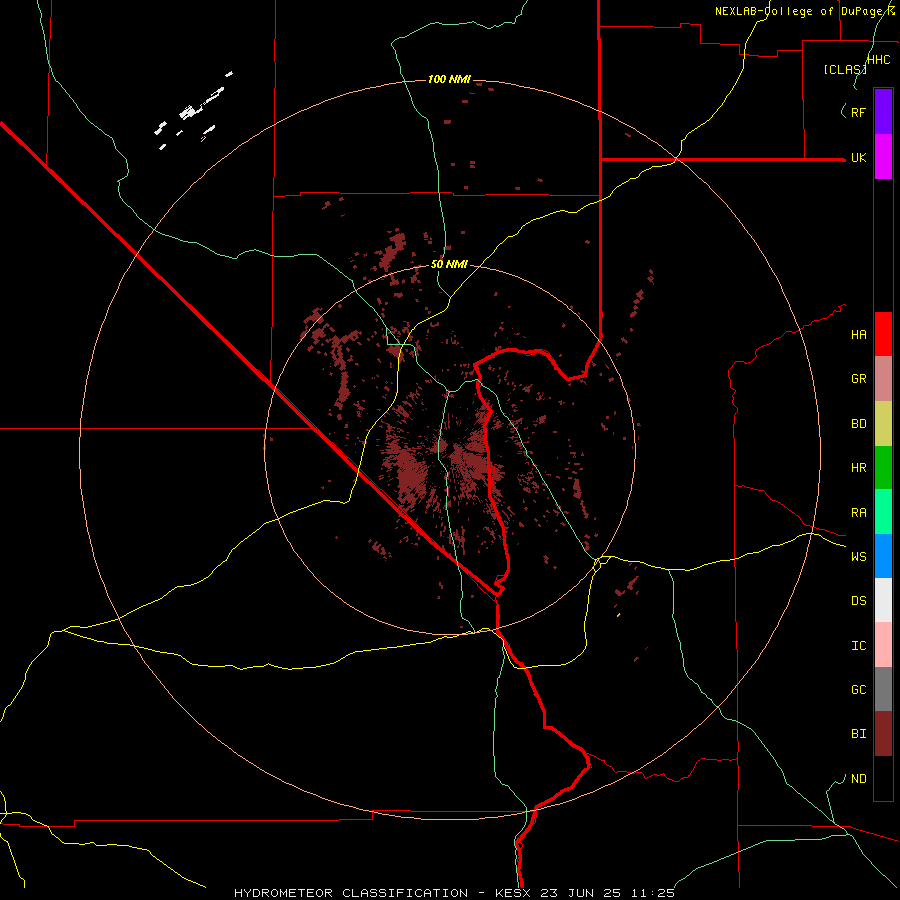
Task: Click the 'KESX' radar site identifier
Action: point(512,893)
